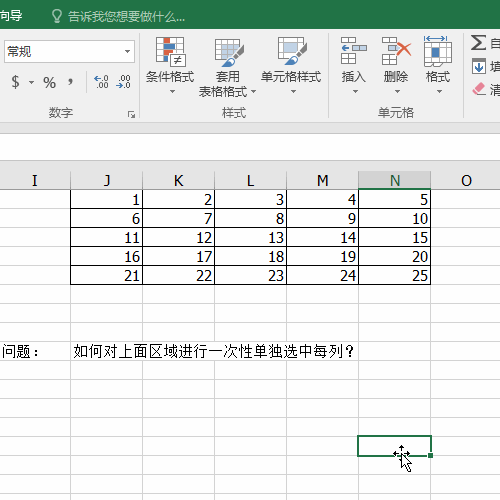Viewport: 500px width, 500px height.
Task: Click the Decrease Decimal button
Action: click(x=123, y=82)
